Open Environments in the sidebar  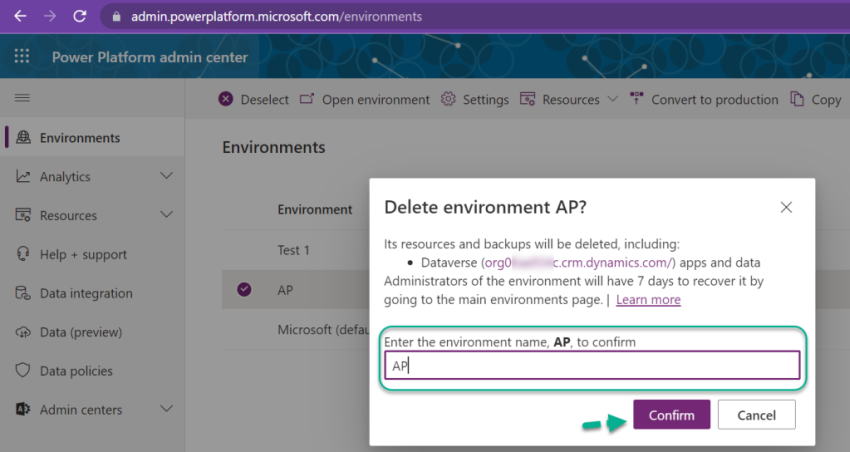[80, 138]
